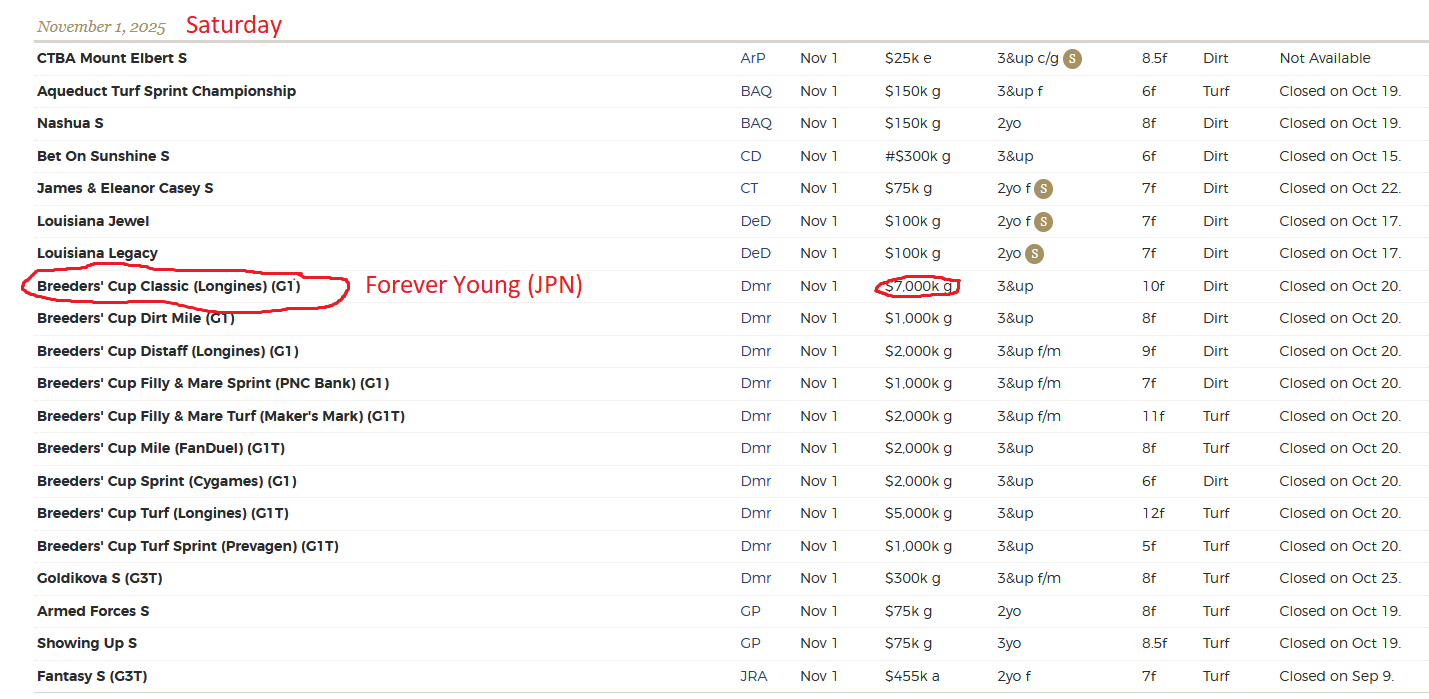Click the $455k a purse value
This screenshot has width=1429, height=699.
tap(912, 676)
